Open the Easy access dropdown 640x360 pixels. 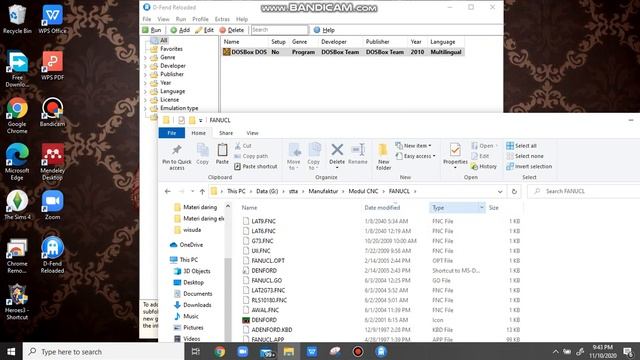[416, 156]
